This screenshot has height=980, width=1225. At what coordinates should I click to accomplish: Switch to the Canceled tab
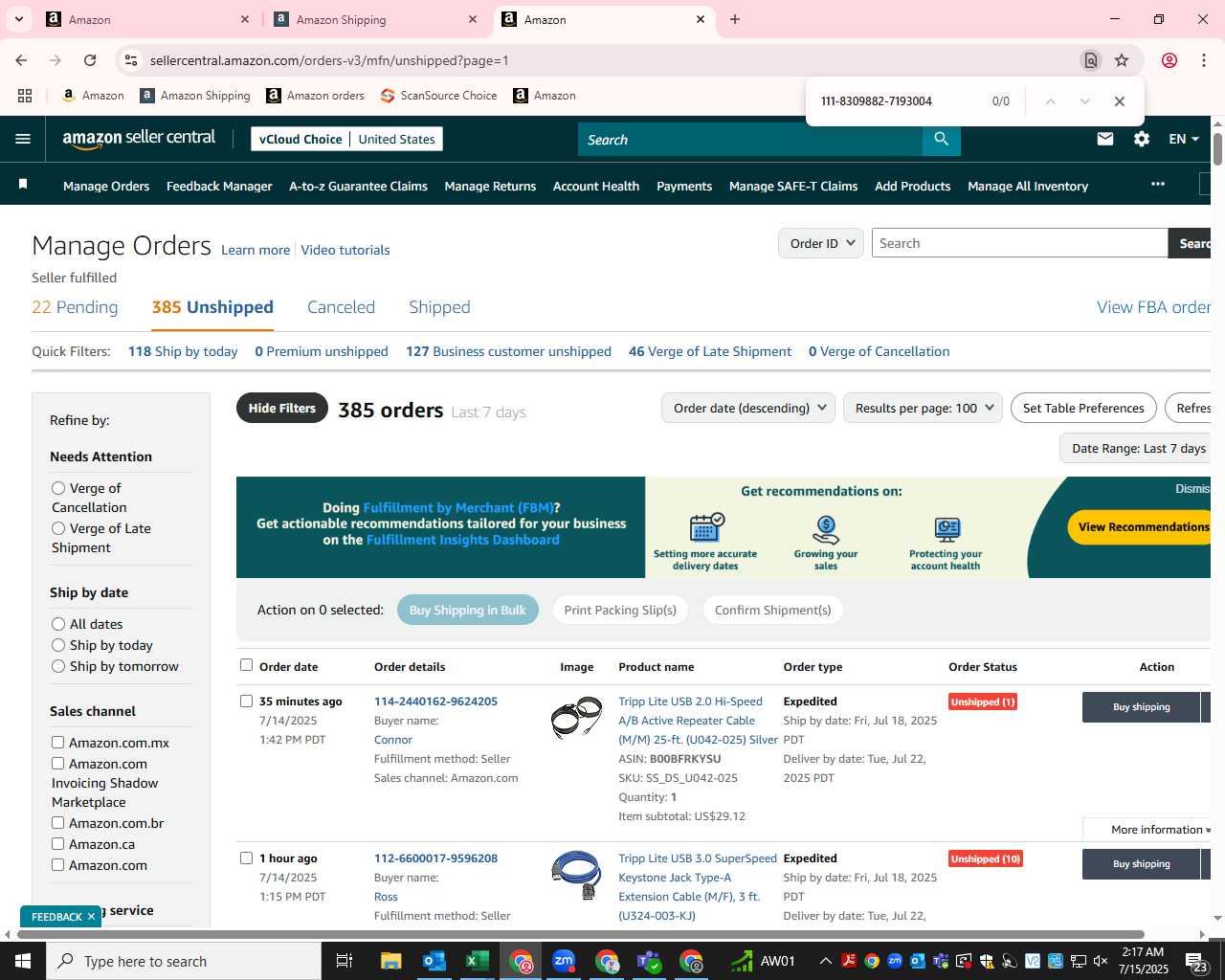[x=341, y=307]
